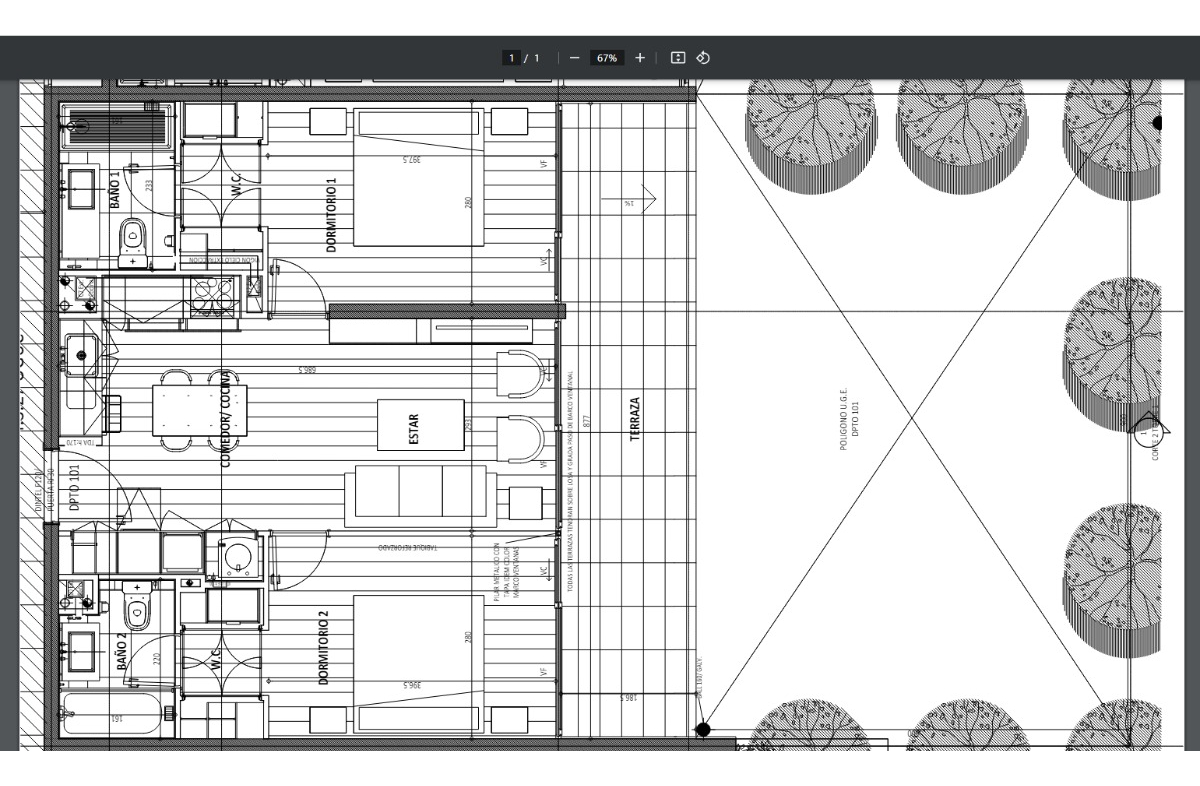Screen dimensions: 1200x786
Task: Click the TERRAZA label on the plan
Action: [634, 417]
